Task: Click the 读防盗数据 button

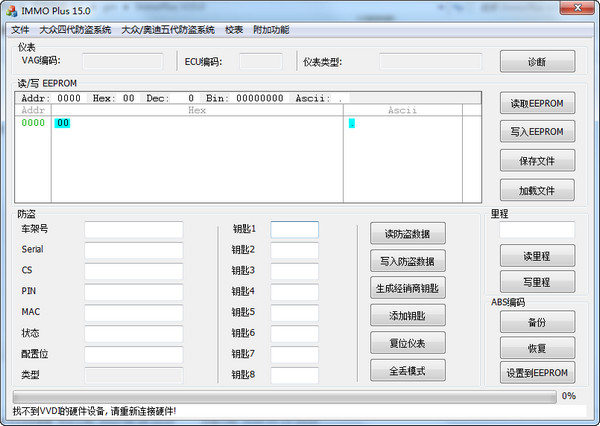Action: tap(408, 233)
